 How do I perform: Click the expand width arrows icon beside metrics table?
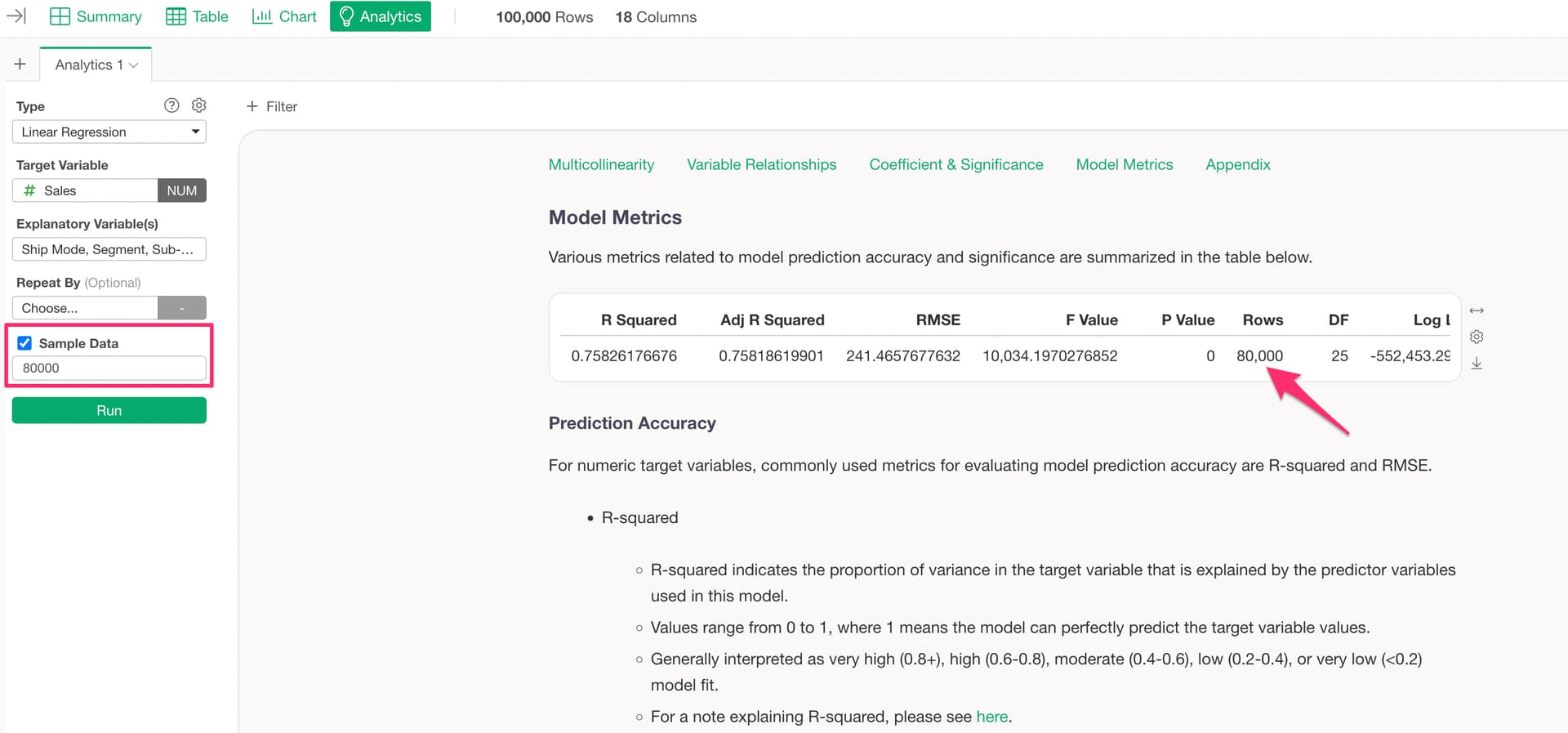(1477, 311)
